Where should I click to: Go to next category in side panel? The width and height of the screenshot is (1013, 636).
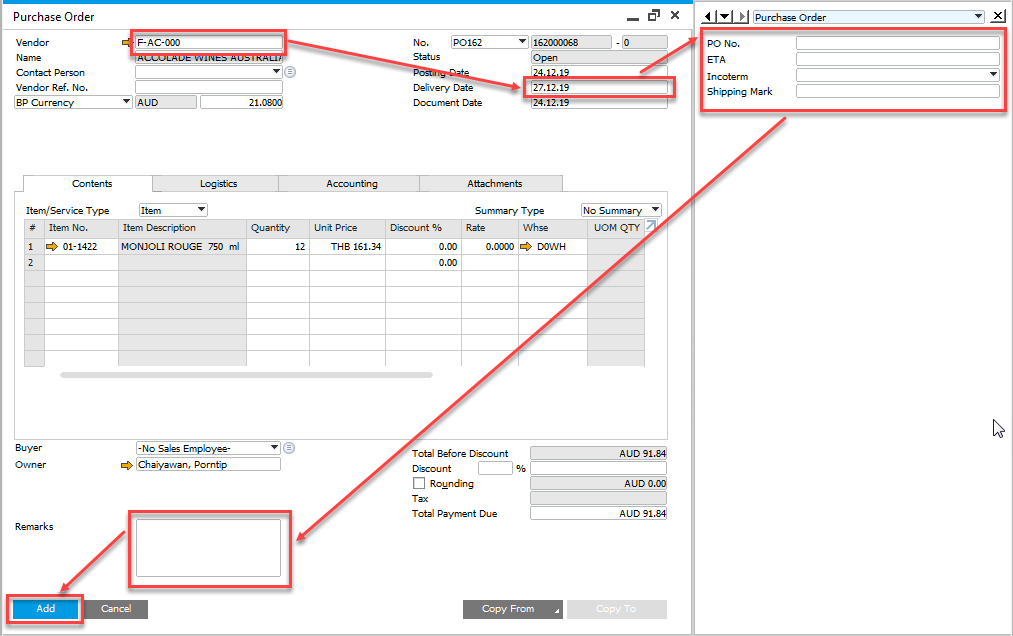coord(742,17)
